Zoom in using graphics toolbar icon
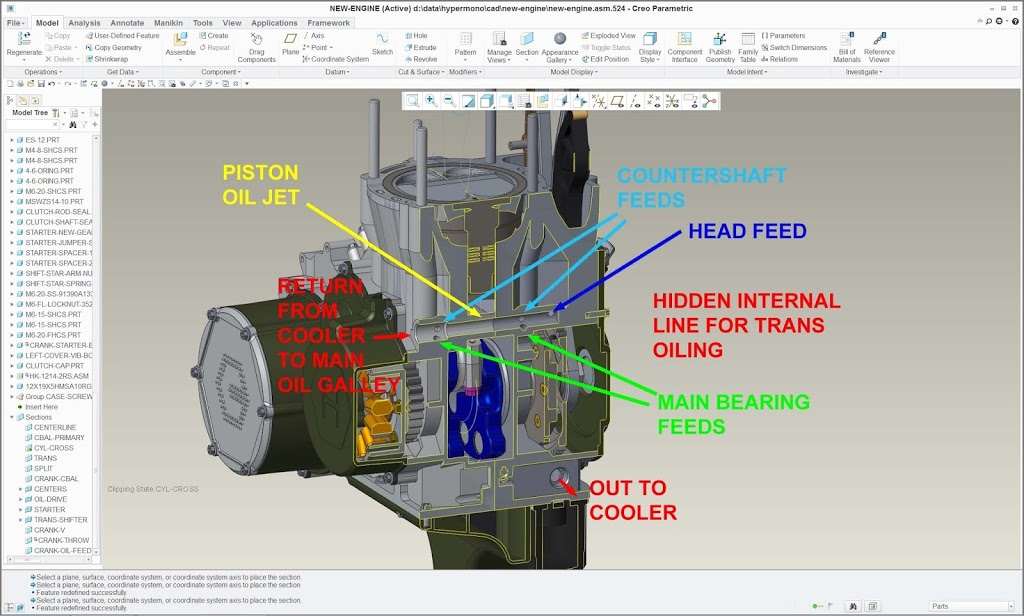This screenshot has height=616, width=1024. pyautogui.click(x=430, y=101)
